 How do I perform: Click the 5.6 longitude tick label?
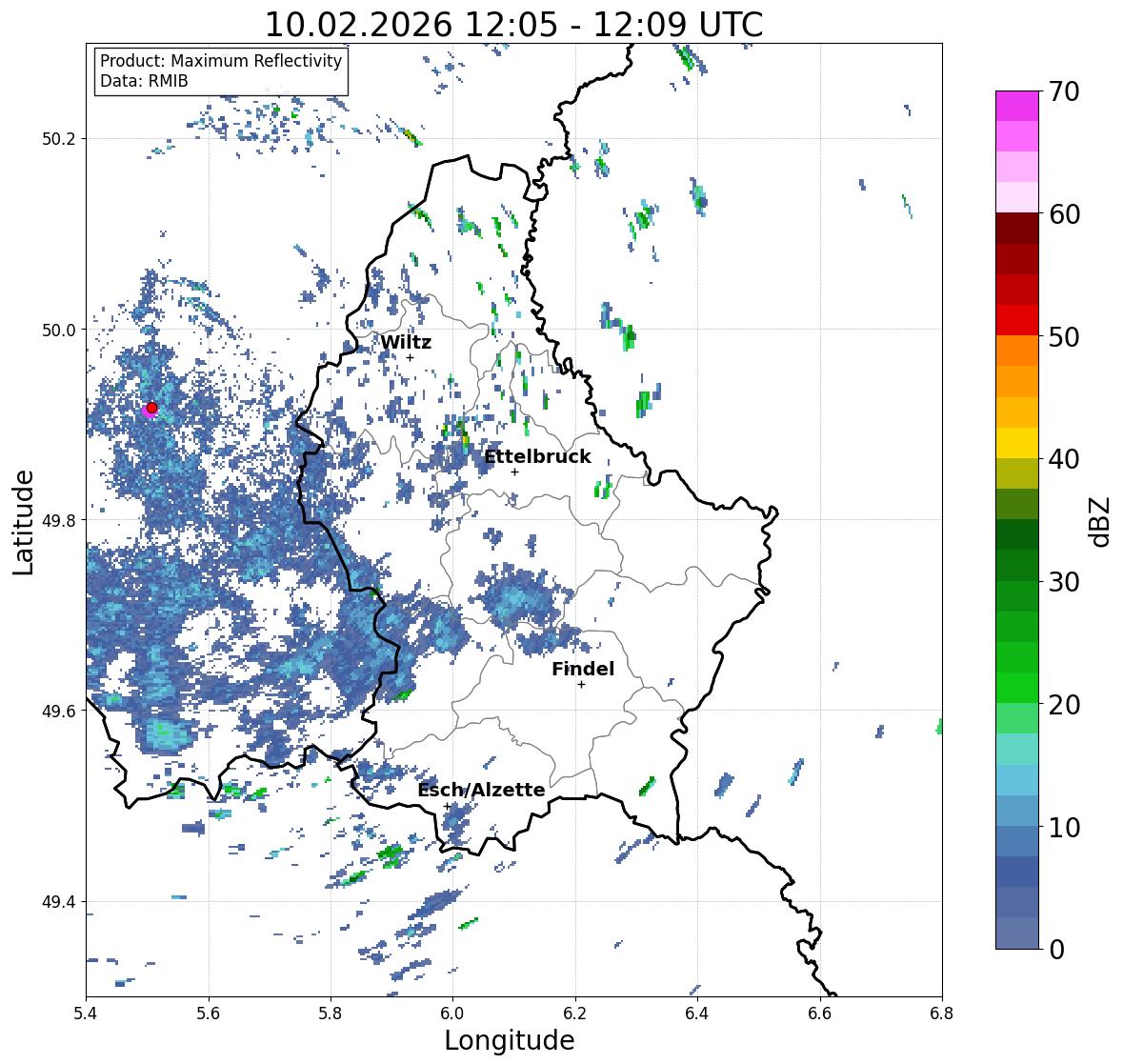(209, 1014)
